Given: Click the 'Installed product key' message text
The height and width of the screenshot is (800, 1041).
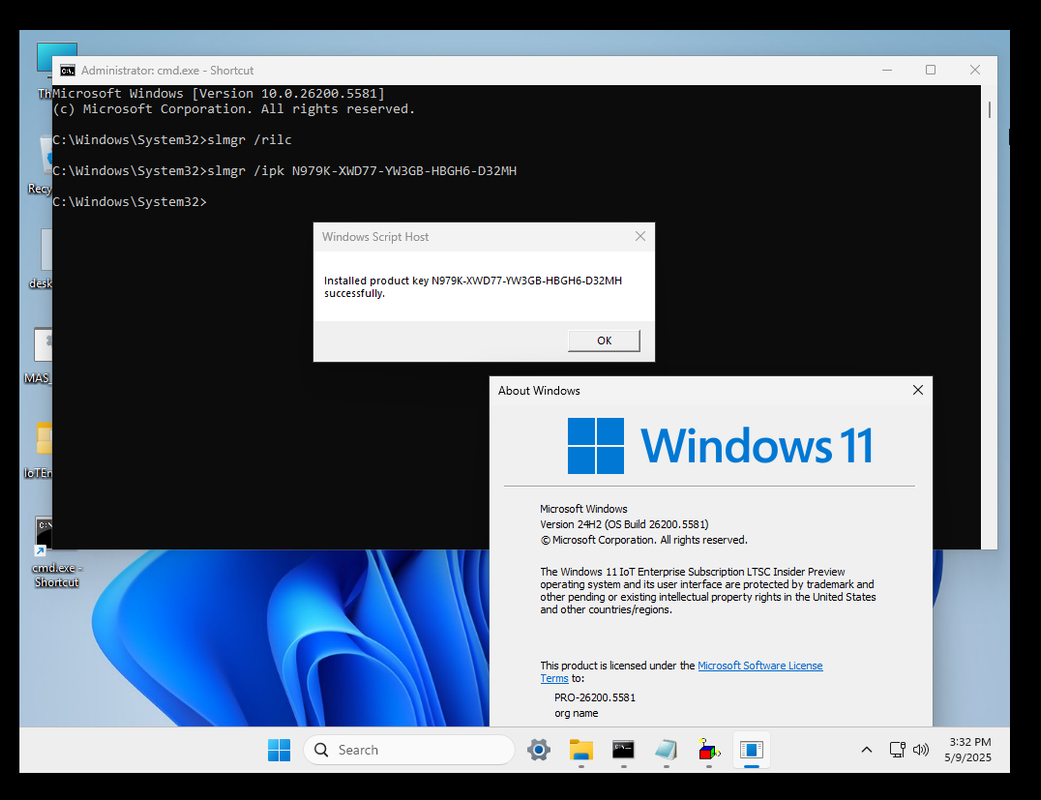Looking at the screenshot, I should pos(473,287).
